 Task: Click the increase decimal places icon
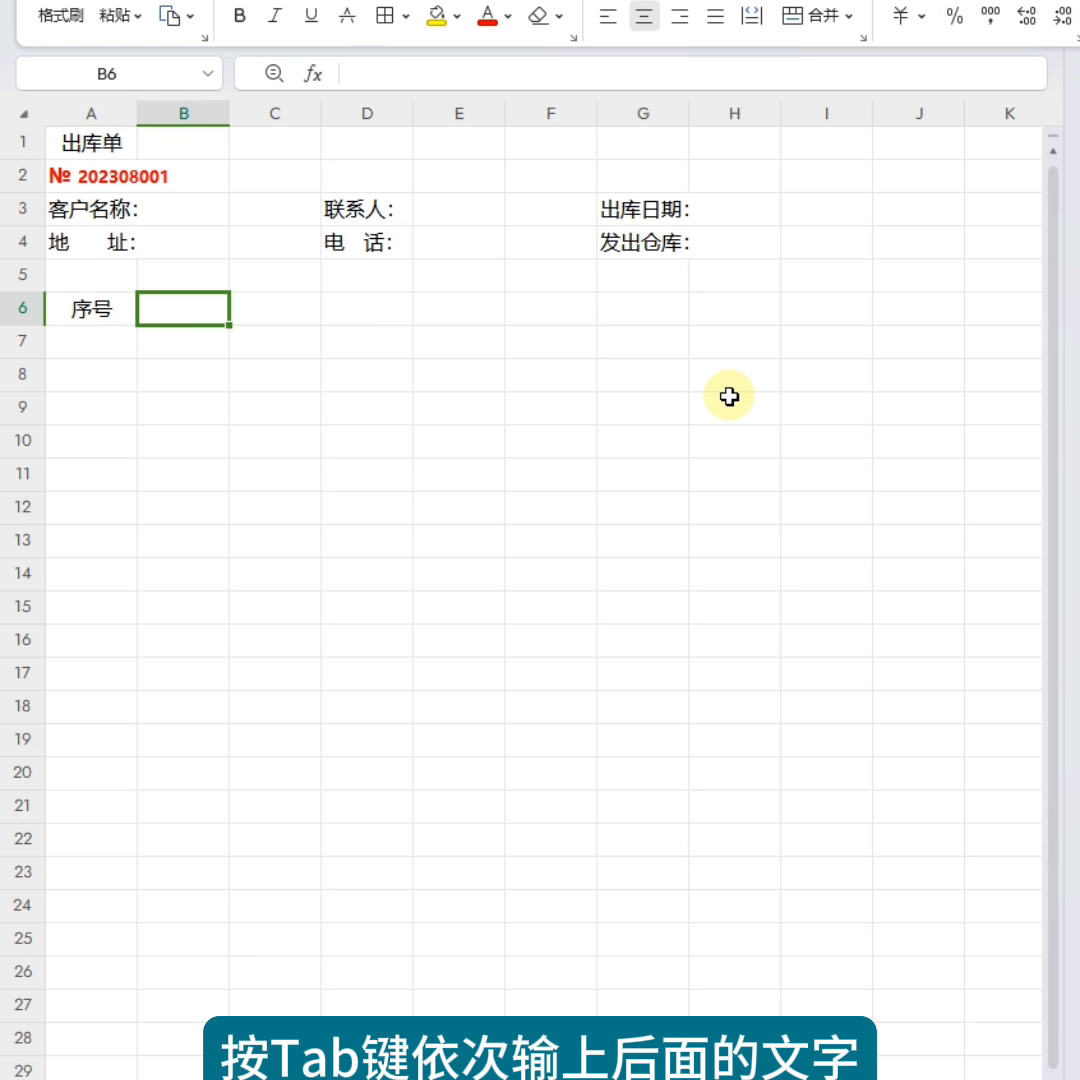point(1026,15)
